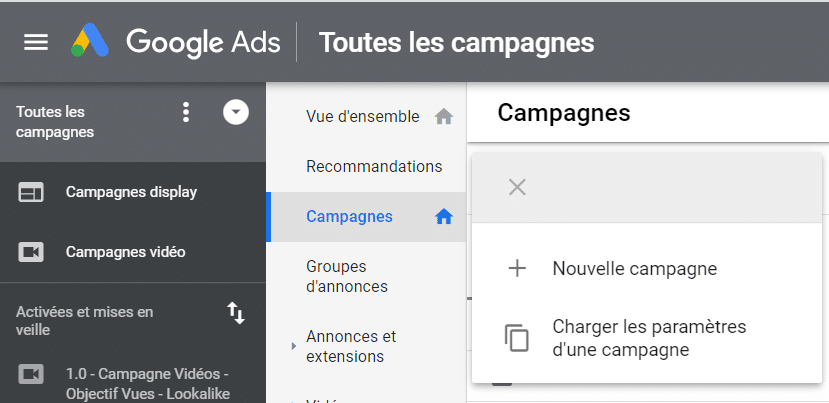Select Campagnes vidéo in sidebar

coord(125,252)
